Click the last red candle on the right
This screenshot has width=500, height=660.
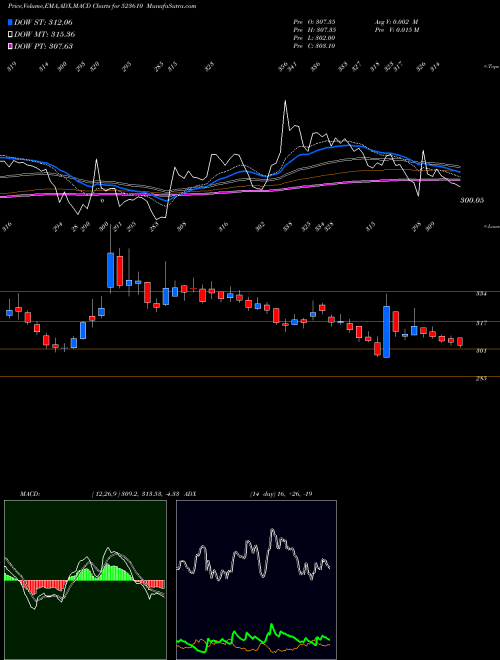coord(460,341)
